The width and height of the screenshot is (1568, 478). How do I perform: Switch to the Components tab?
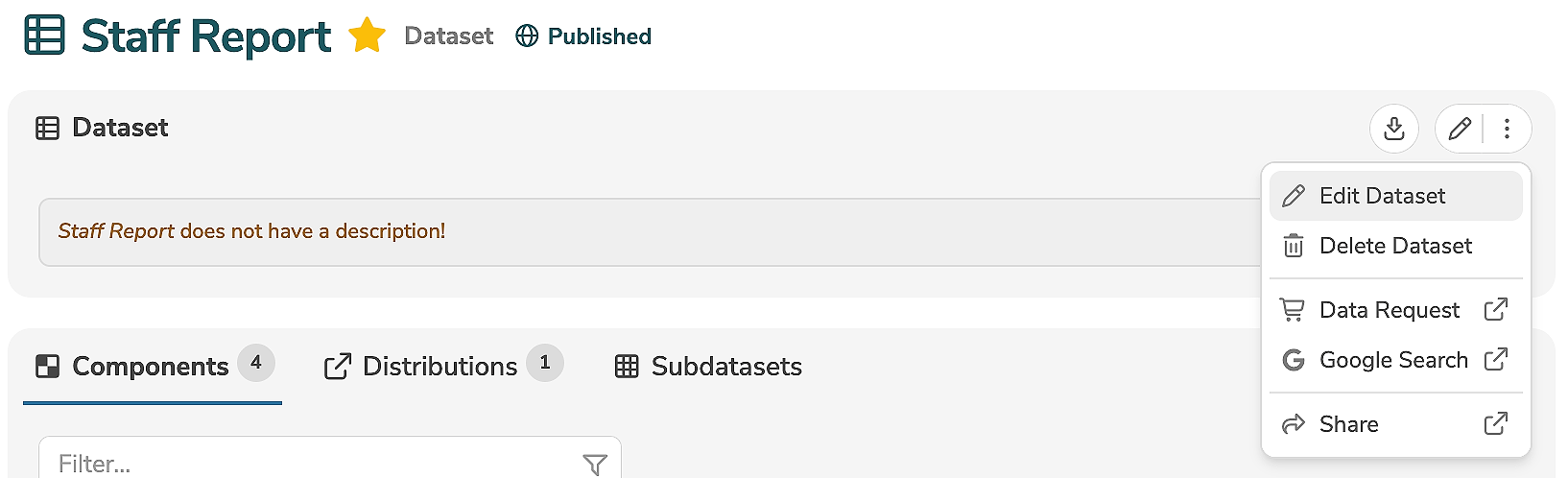(152, 367)
